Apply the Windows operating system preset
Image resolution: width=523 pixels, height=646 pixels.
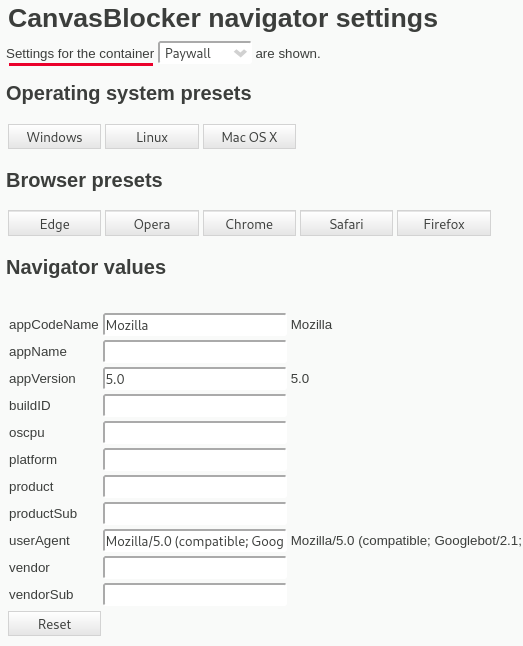click(54, 137)
